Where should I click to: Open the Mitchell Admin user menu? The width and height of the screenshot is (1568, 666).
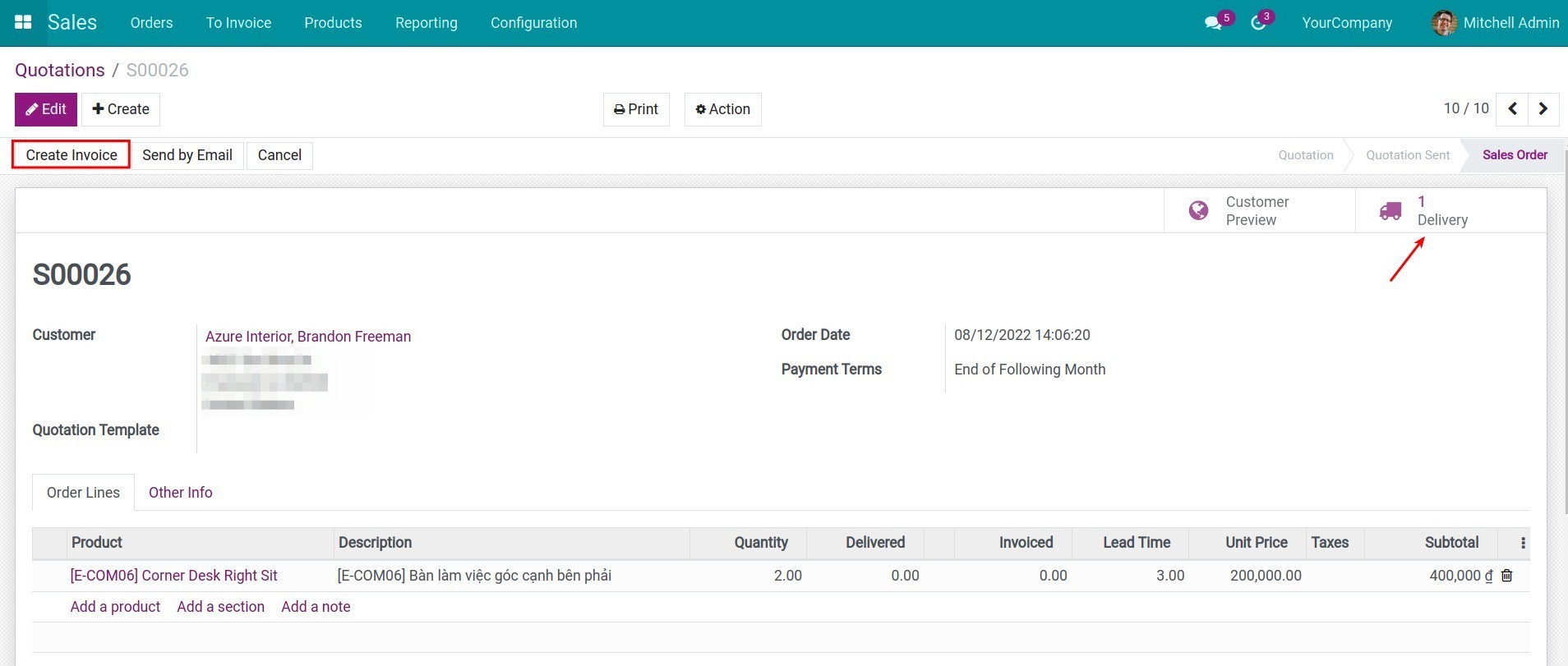click(1495, 23)
